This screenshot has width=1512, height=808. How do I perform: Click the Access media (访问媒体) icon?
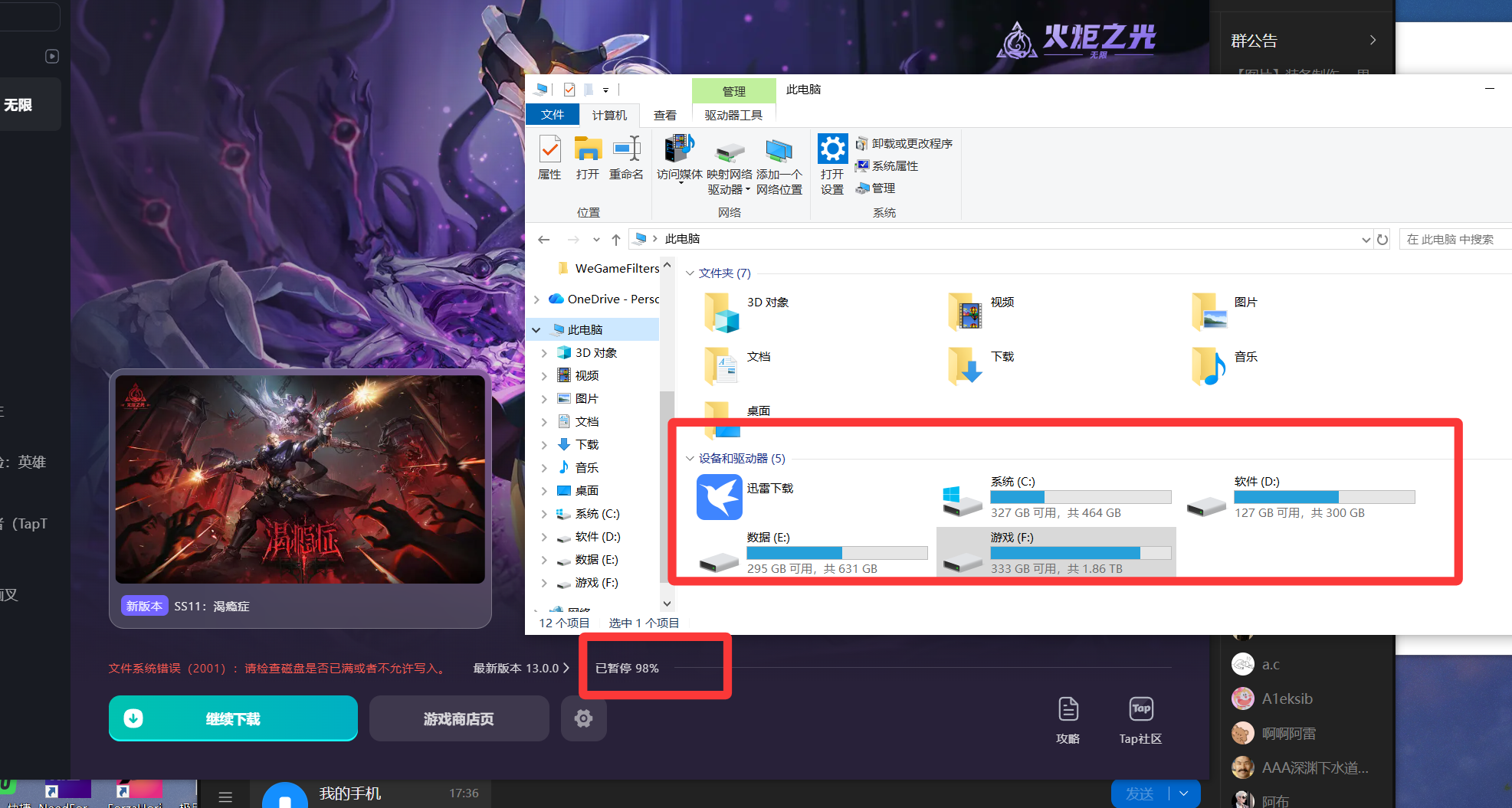click(679, 159)
